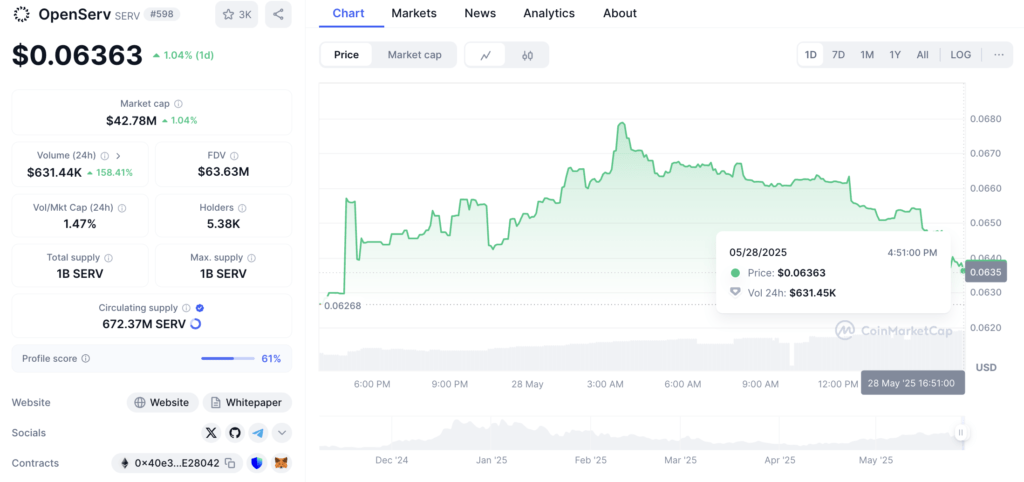The image size is (1024, 482).
Task: Click the Ethereum icon in contract address
Action: [x=125, y=463]
